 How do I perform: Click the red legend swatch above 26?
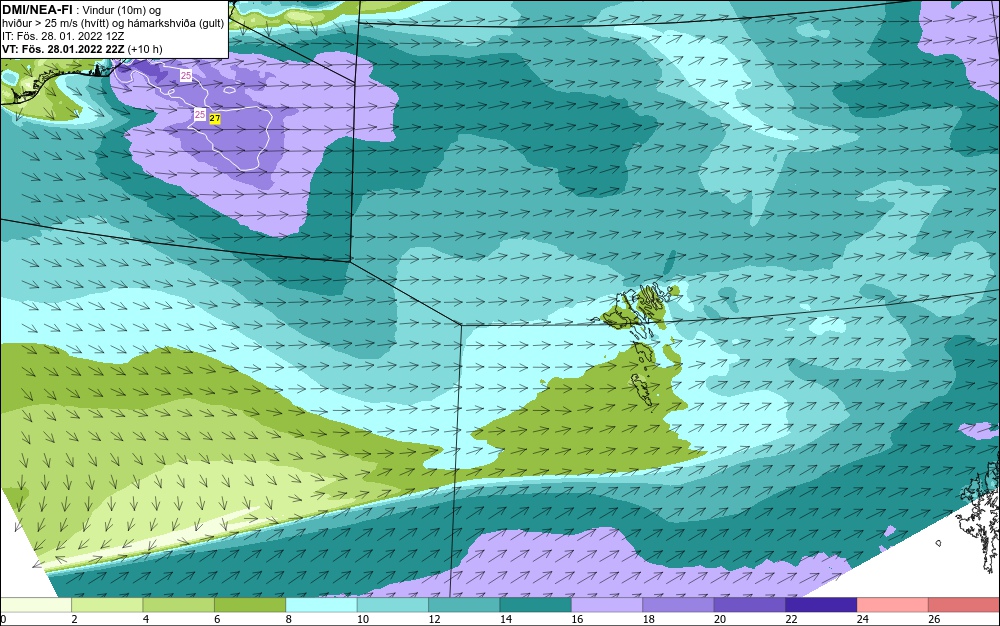coord(964,605)
